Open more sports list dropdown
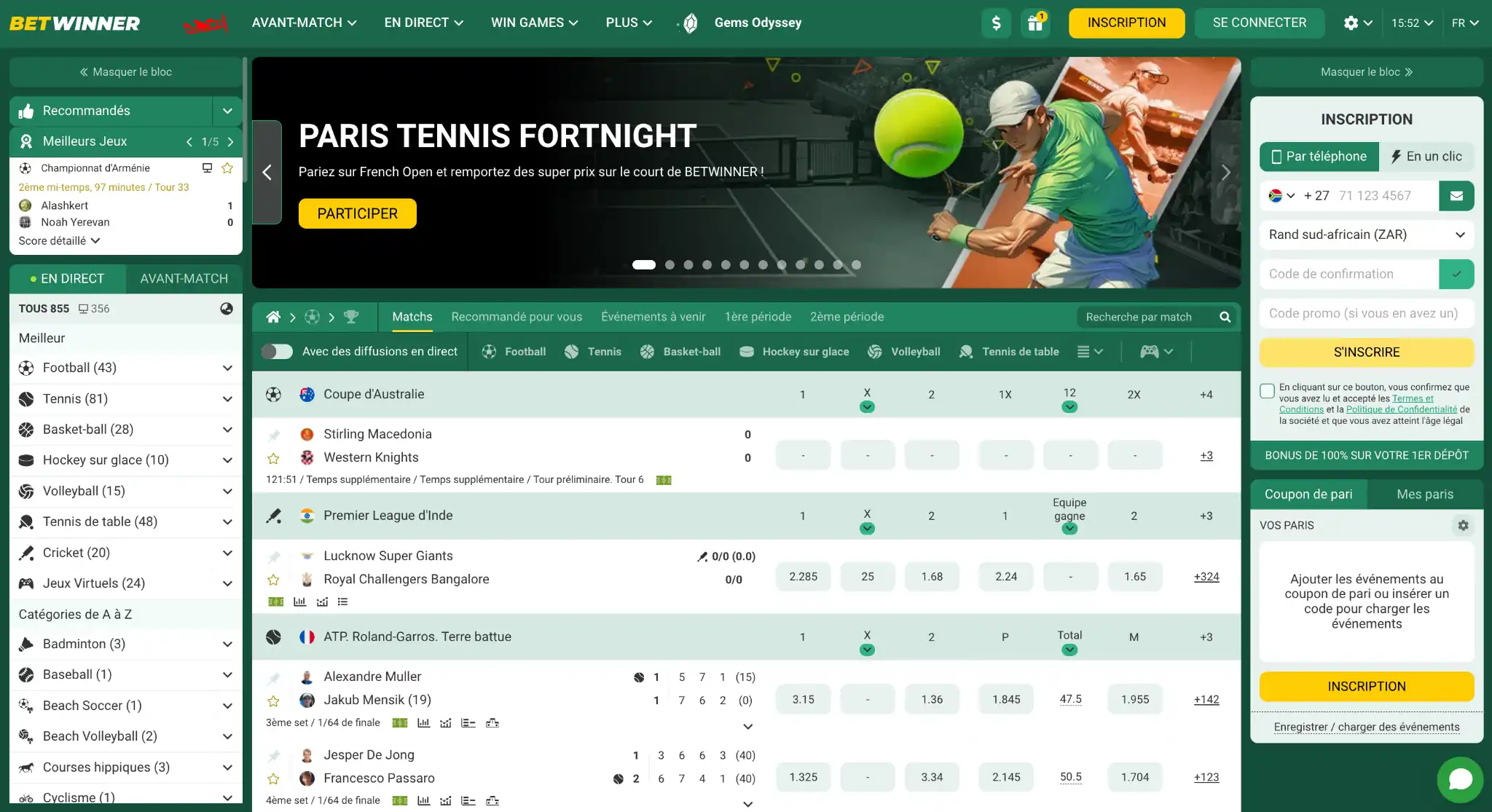1492x812 pixels. 1090,352
